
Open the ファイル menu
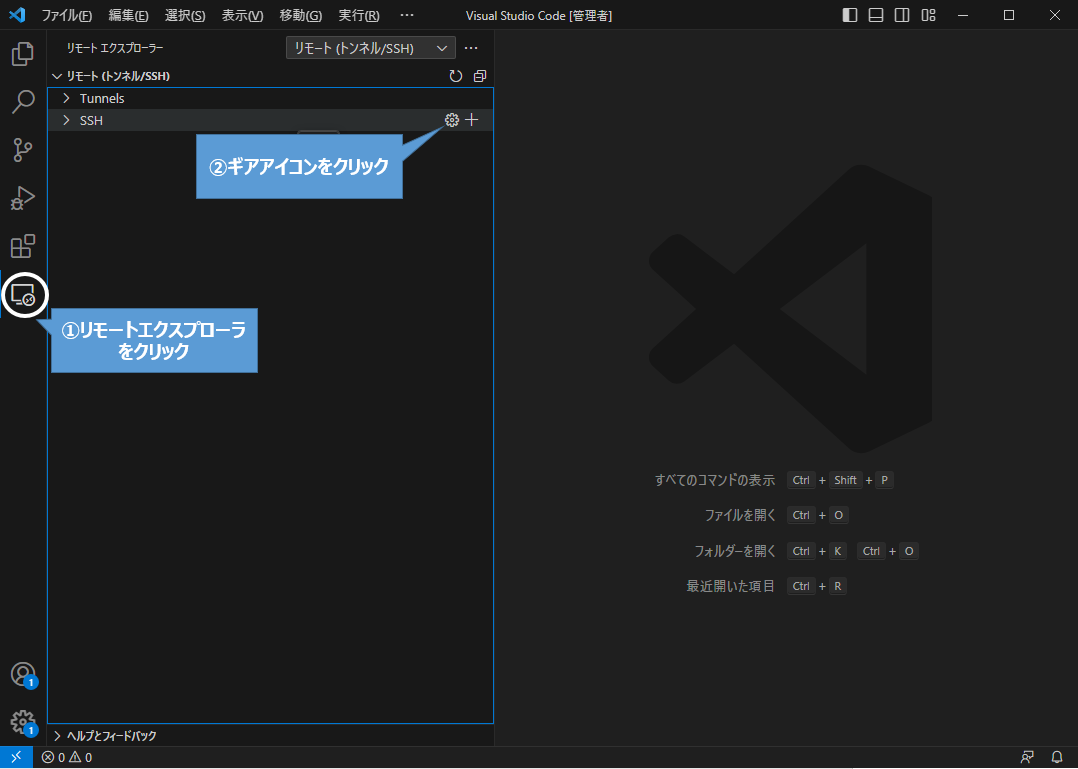click(65, 15)
